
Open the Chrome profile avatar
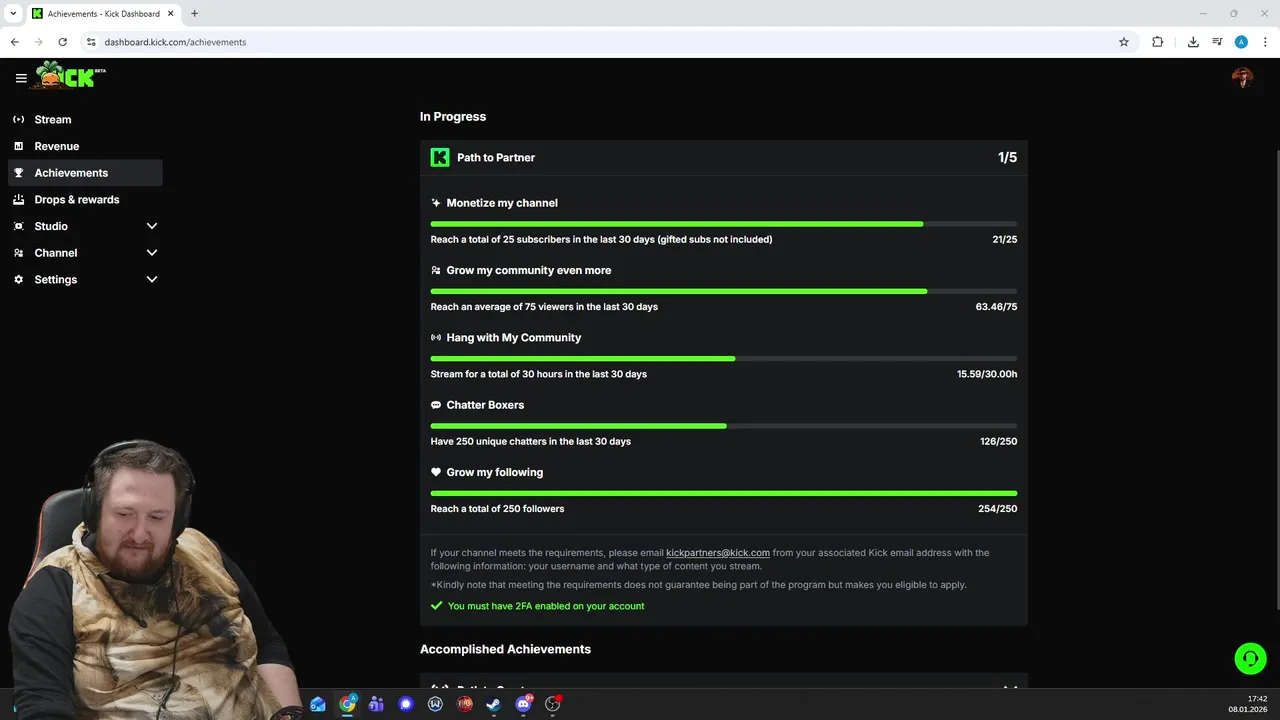[1241, 42]
